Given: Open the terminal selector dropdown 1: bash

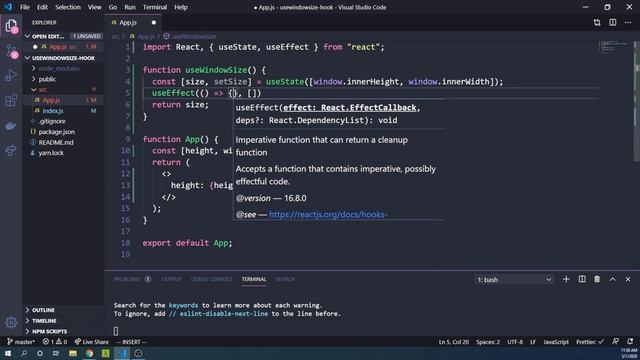Looking at the screenshot, I should [x=514, y=280].
